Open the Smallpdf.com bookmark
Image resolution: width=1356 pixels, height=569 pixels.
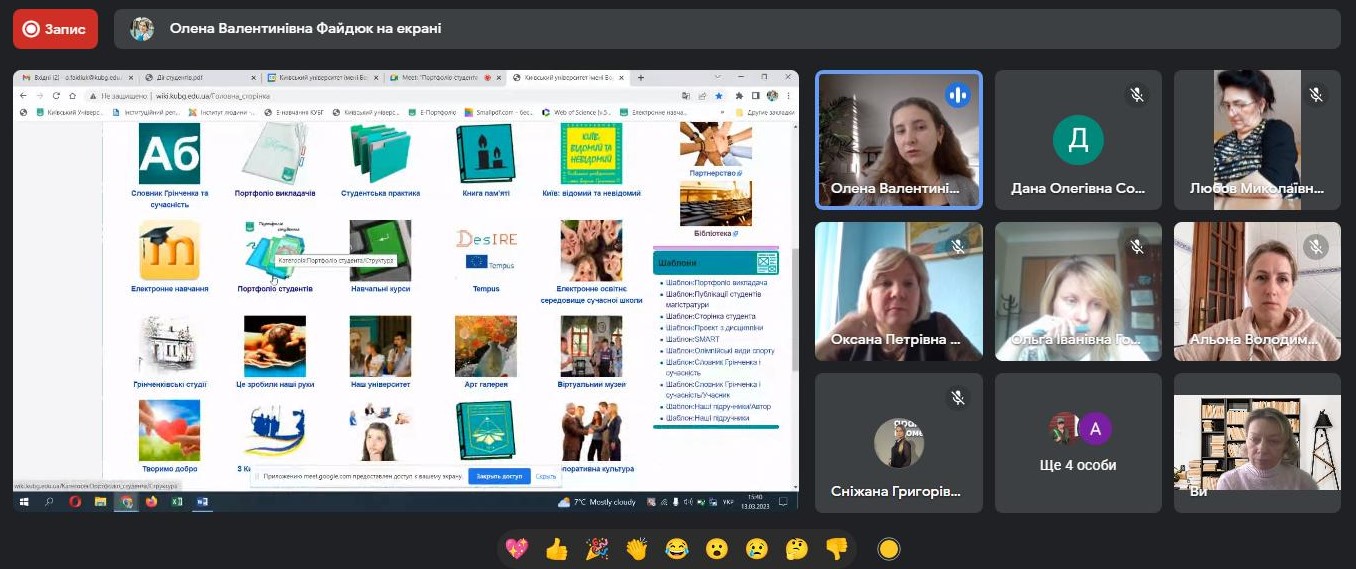497,112
